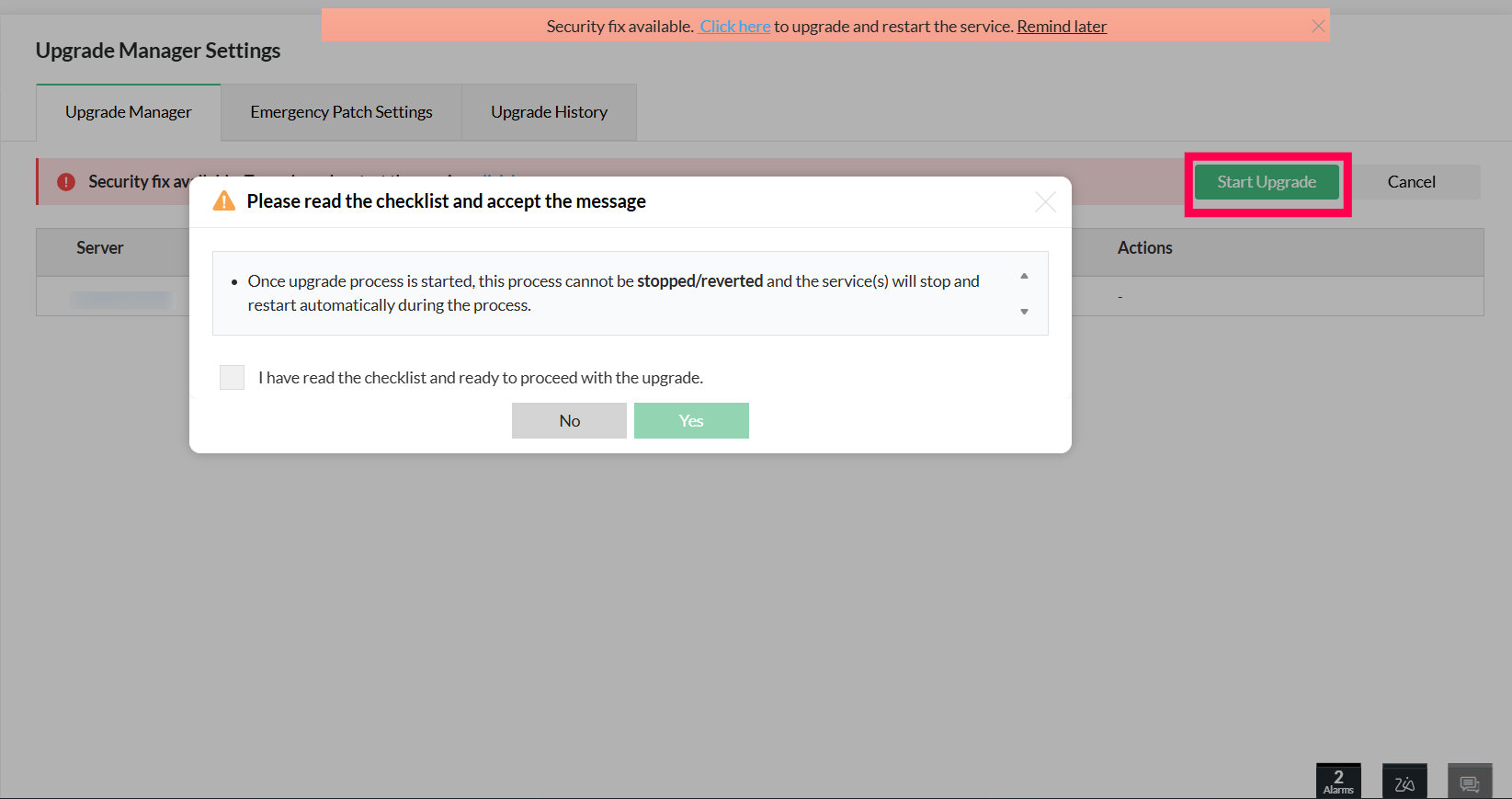Click the orange warning triangle icon
This screenshot has height=799, width=1512.
224,201
